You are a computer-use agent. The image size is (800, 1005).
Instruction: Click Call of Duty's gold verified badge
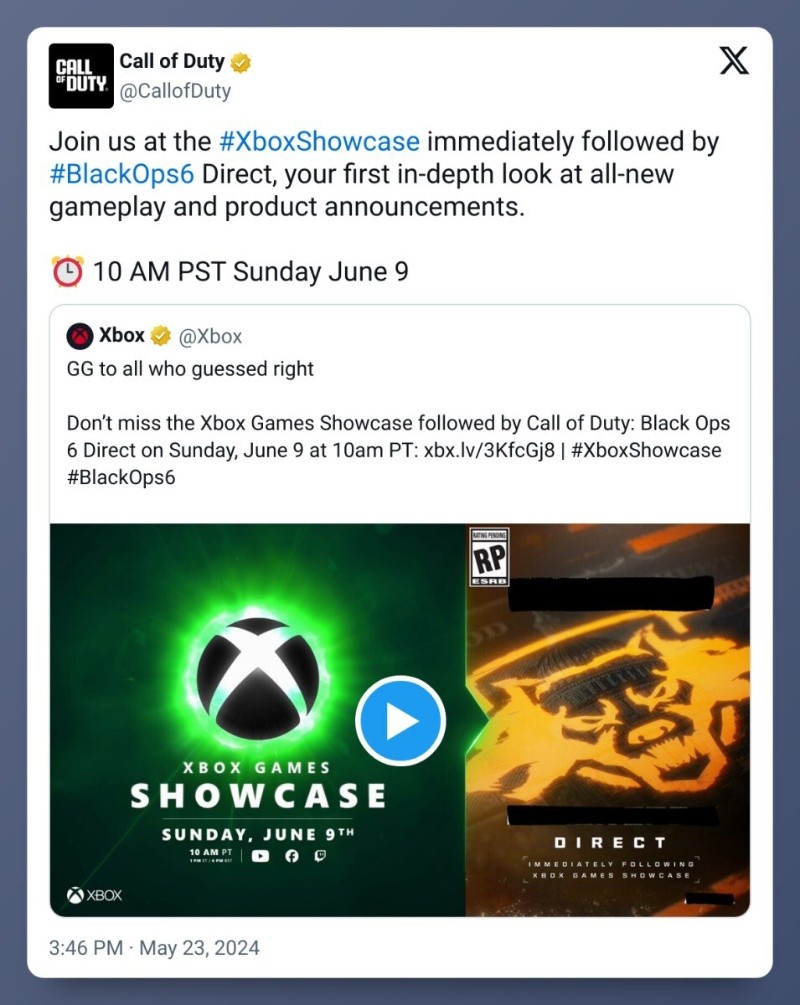coord(241,63)
